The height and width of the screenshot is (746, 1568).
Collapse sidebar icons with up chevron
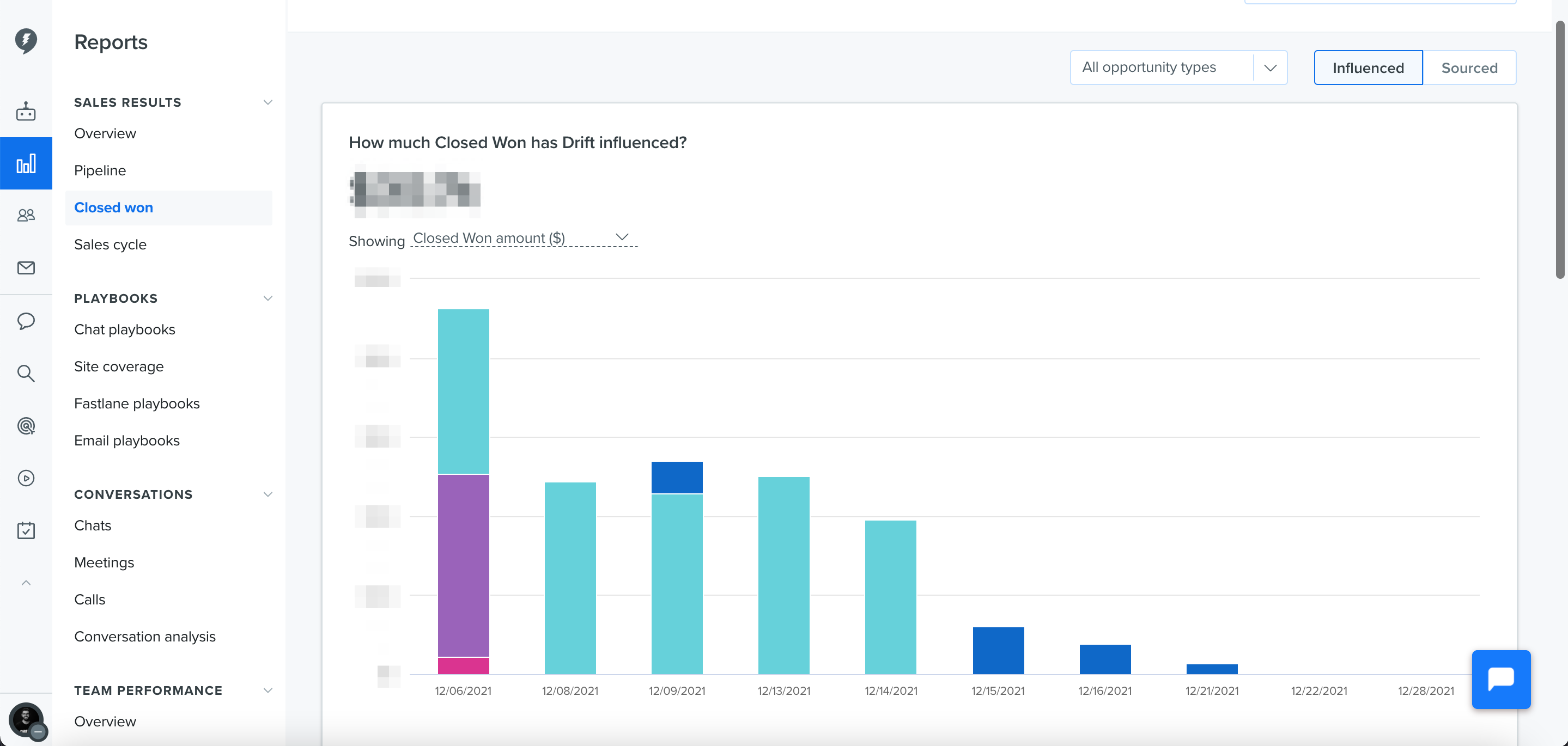[26, 583]
